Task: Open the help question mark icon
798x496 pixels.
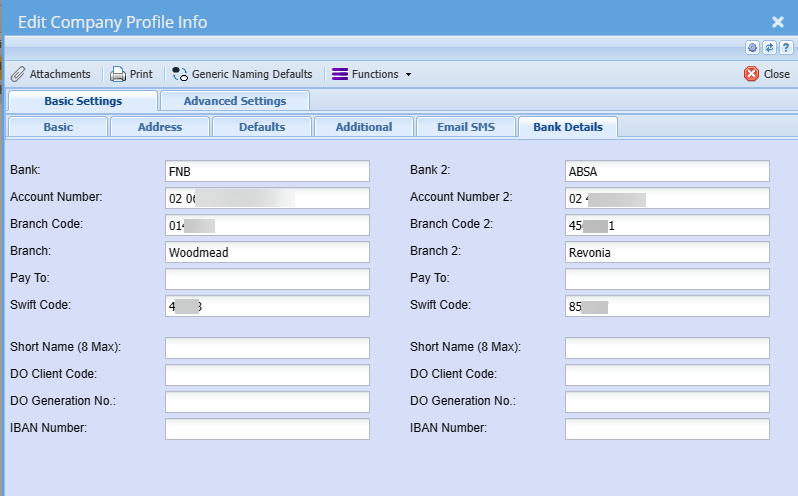Action: pyautogui.click(x=786, y=47)
